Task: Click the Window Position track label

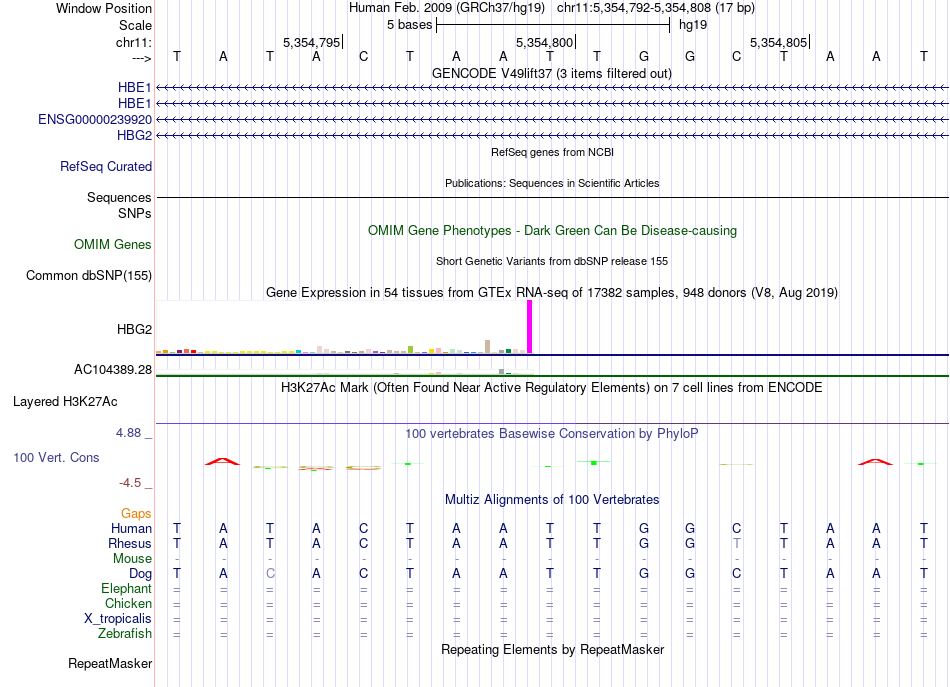Action: [x=104, y=8]
